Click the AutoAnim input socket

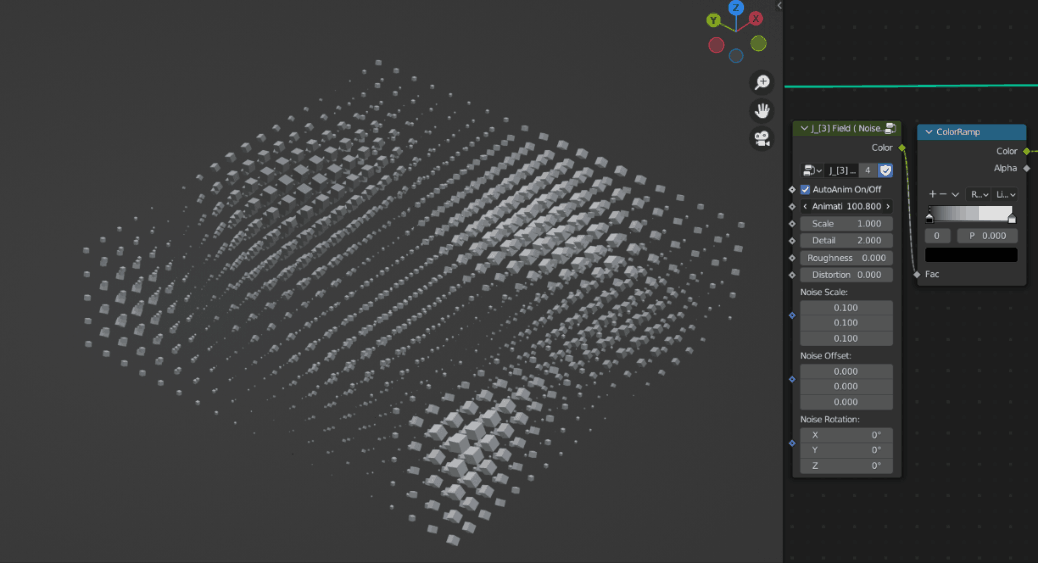pyautogui.click(x=792, y=189)
